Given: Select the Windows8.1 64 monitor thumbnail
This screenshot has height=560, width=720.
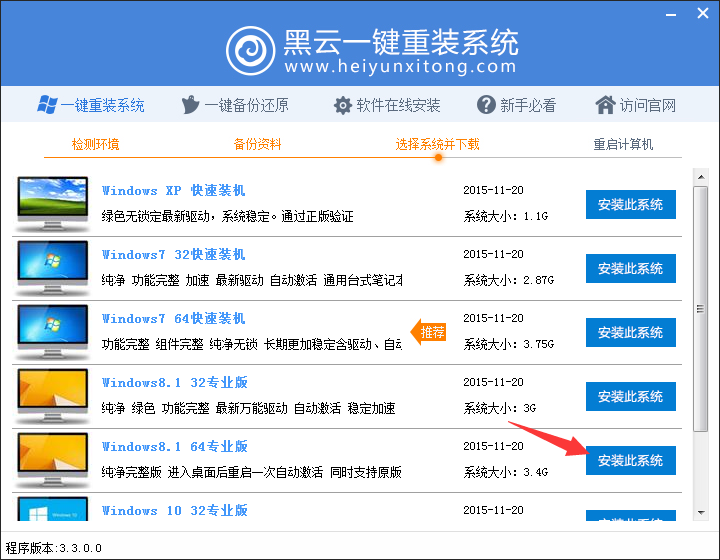Looking at the screenshot, I should [x=52, y=460].
